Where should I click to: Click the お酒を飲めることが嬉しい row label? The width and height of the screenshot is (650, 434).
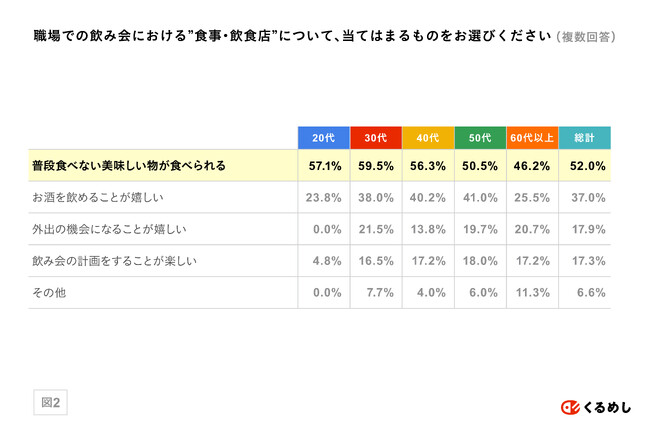coord(104,197)
